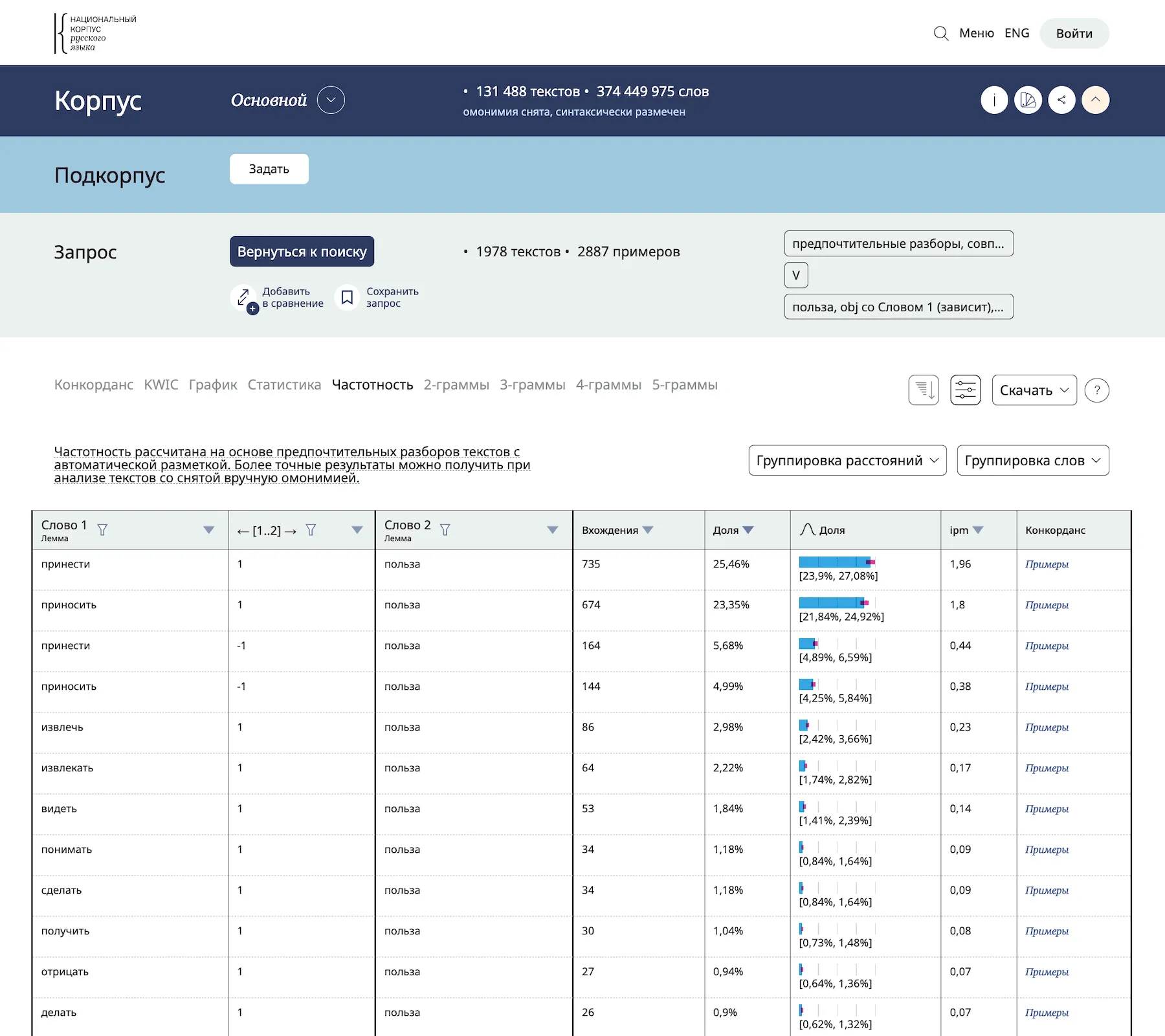Open Примеры for принести distance 1
Image resolution: width=1165 pixels, height=1036 pixels.
coord(1047,564)
